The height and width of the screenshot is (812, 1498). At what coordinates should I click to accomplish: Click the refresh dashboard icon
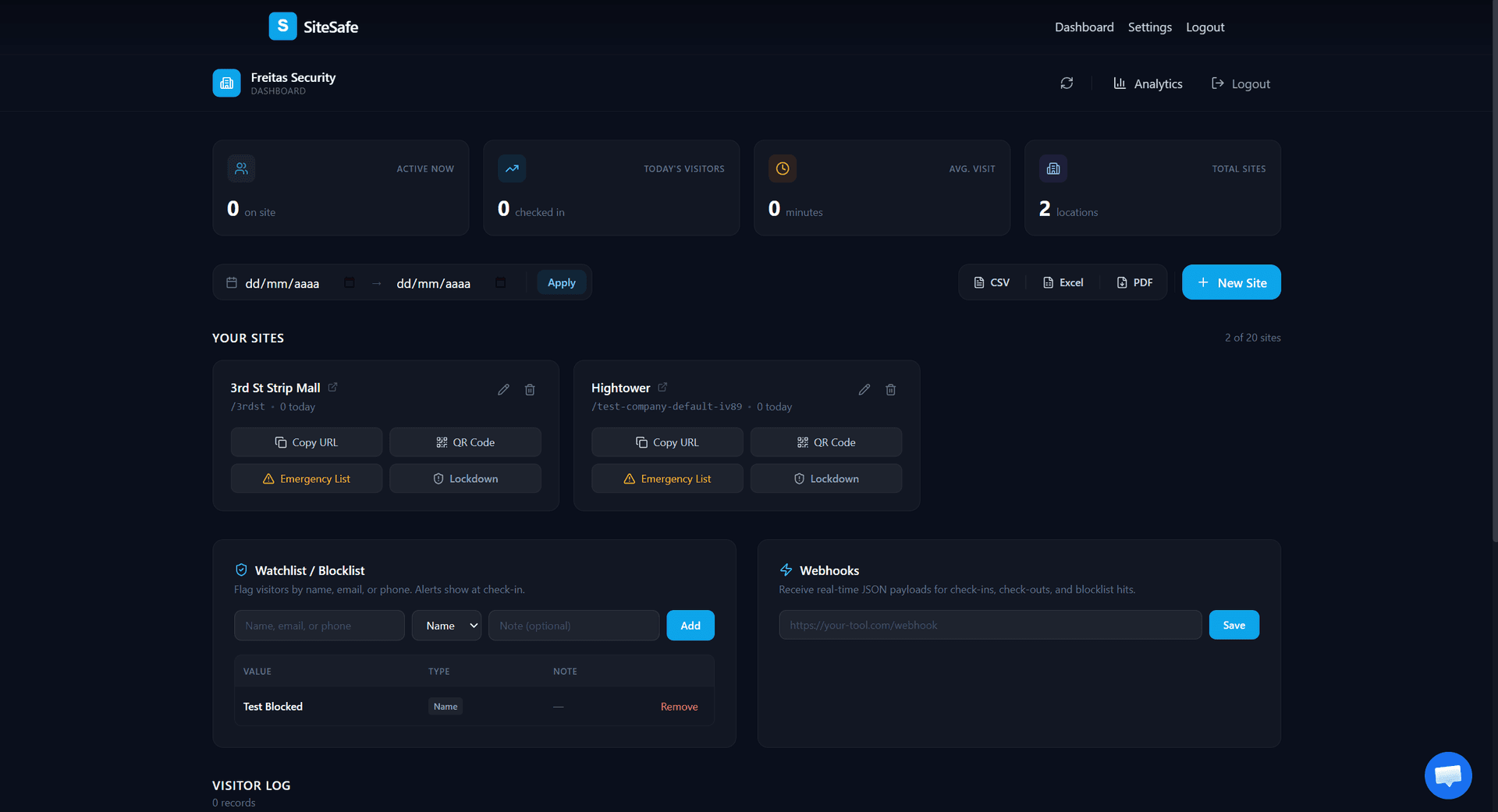click(1067, 83)
